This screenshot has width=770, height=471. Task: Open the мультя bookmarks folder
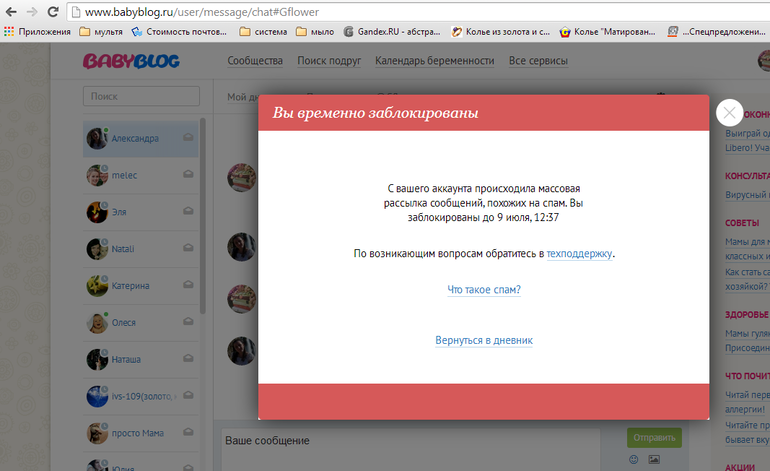(x=101, y=31)
